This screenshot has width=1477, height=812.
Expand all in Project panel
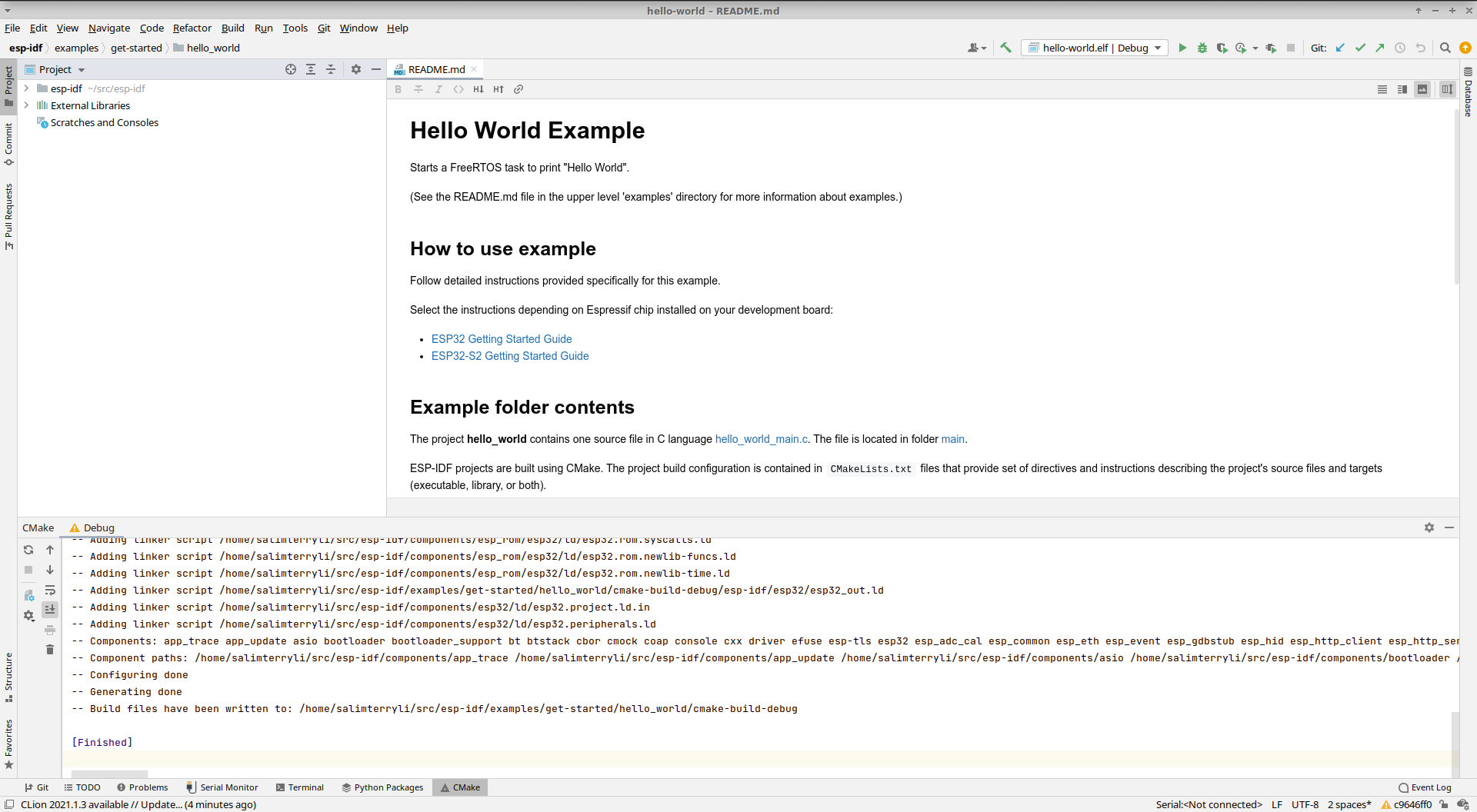[311, 69]
